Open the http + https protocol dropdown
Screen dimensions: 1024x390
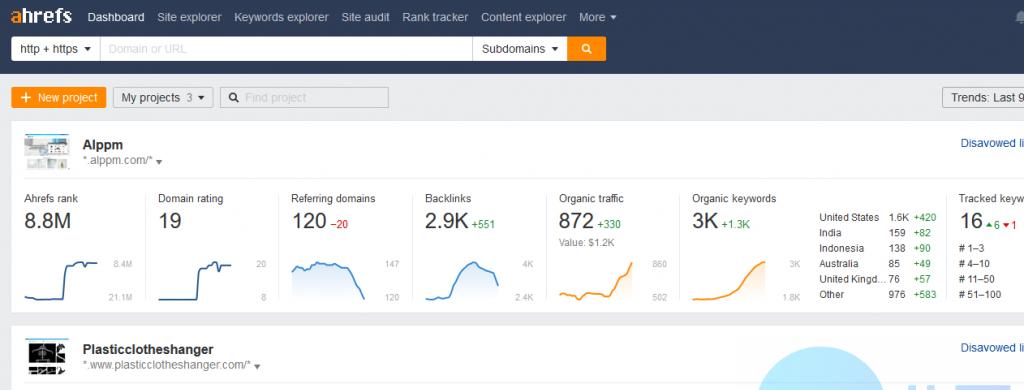(x=56, y=49)
